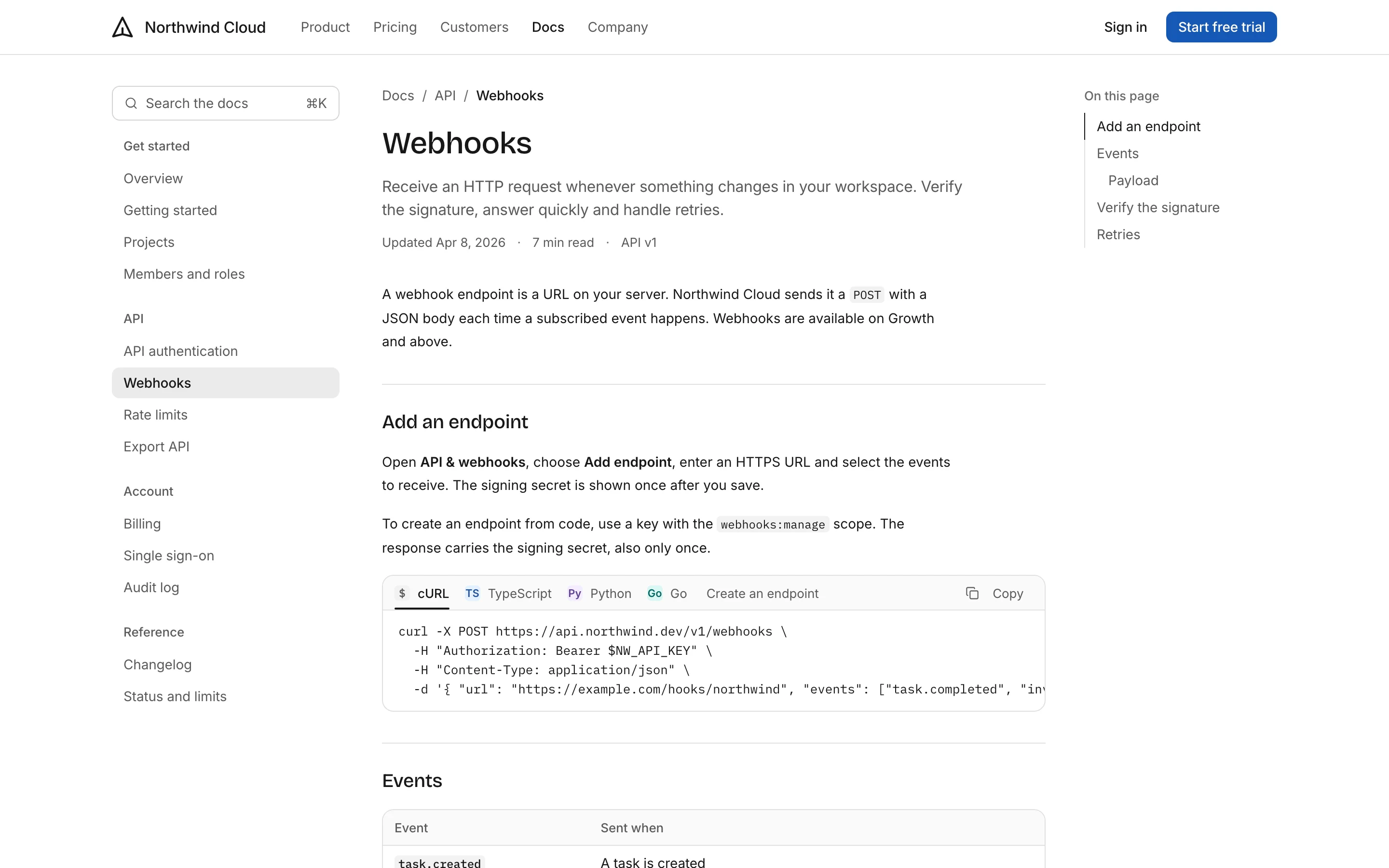Jump to Events in page outline
This screenshot has width=1389, height=868.
[1117, 153]
